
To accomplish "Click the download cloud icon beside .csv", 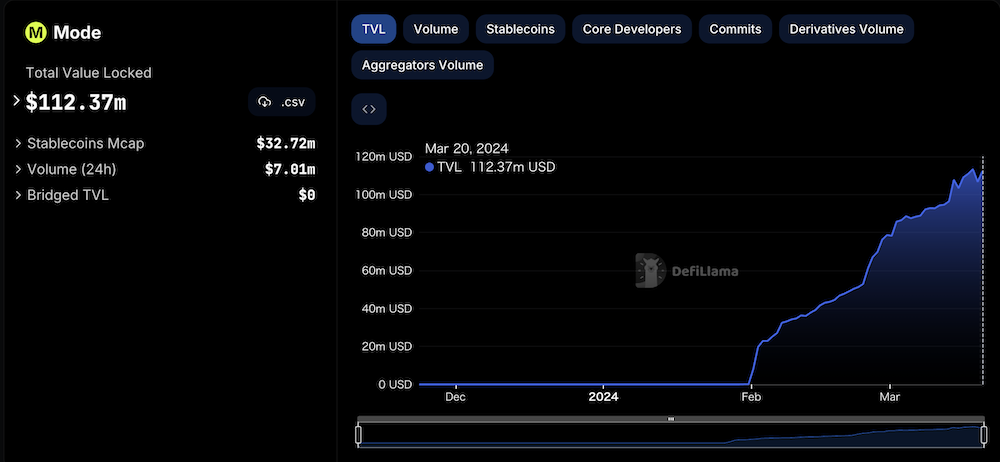I will [265, 102].
